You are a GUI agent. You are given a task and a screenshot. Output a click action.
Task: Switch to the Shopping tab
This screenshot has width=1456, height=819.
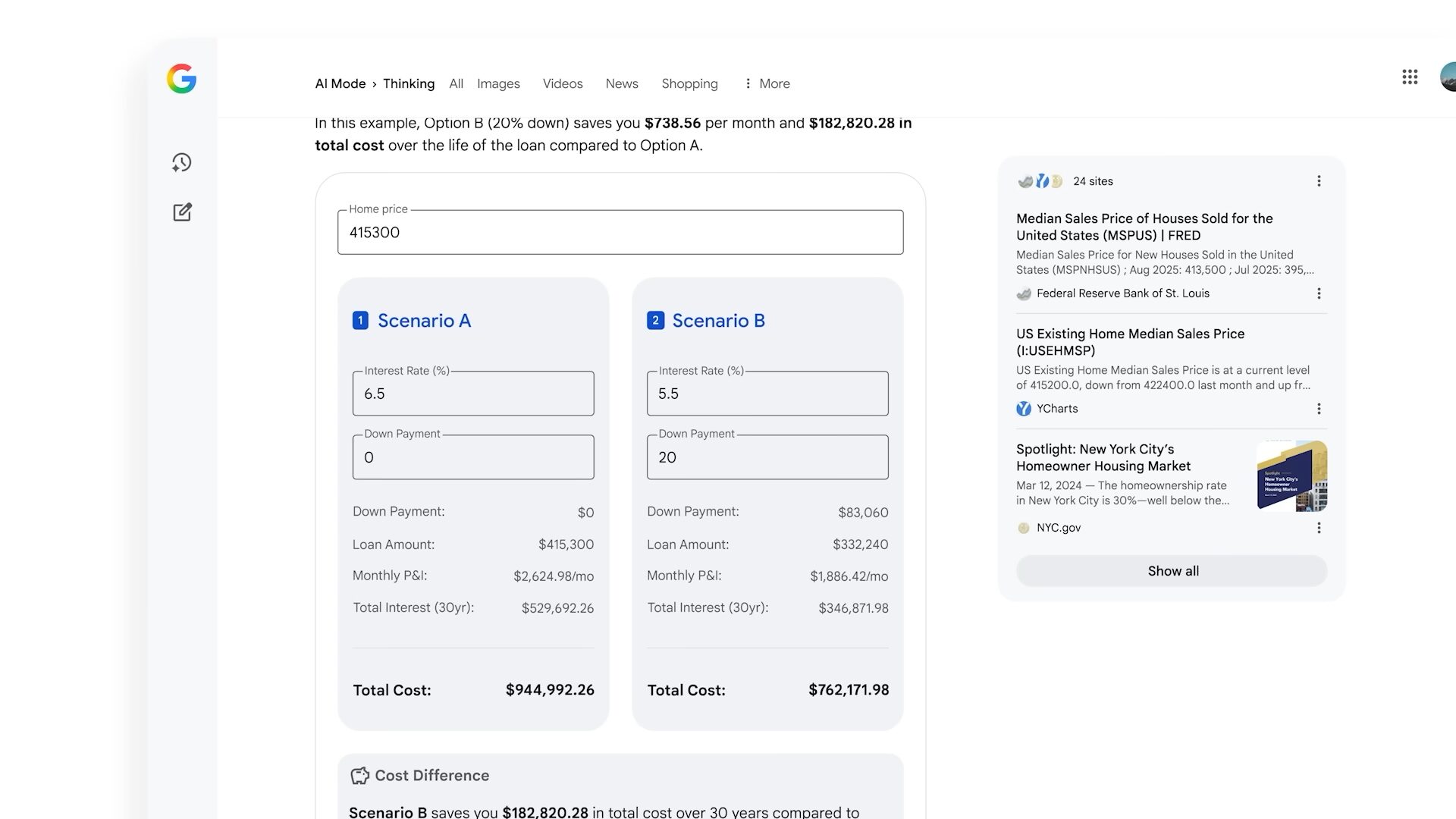point(689,83)
